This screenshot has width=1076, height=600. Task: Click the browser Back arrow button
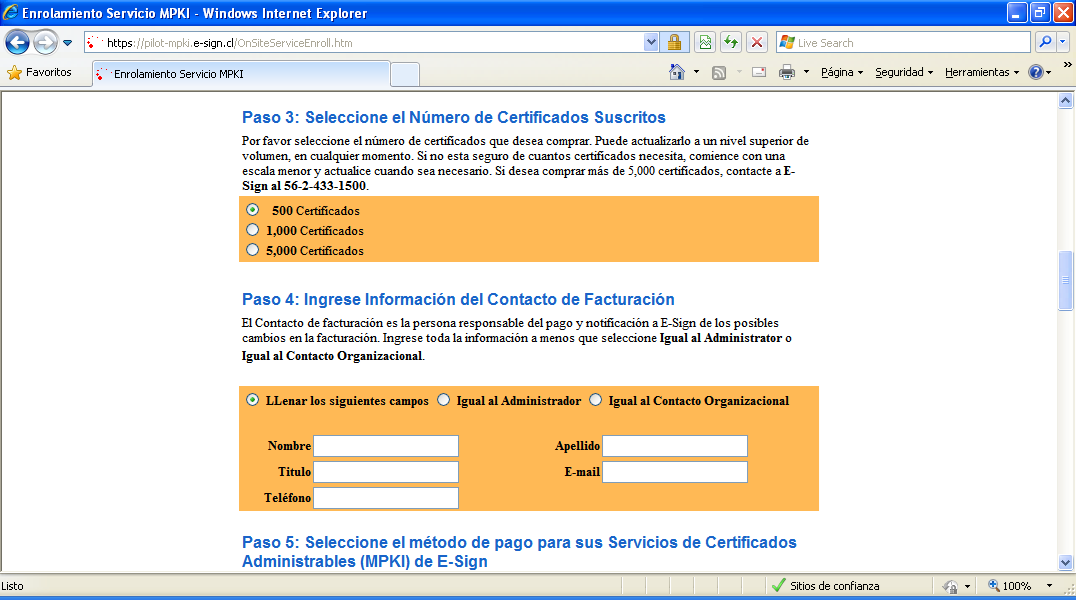point(19,43)
